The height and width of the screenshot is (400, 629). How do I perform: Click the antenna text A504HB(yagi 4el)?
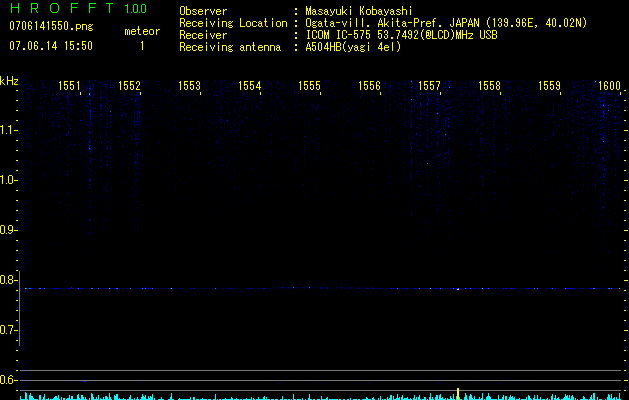pyautogui.click(x=353, y=47)
